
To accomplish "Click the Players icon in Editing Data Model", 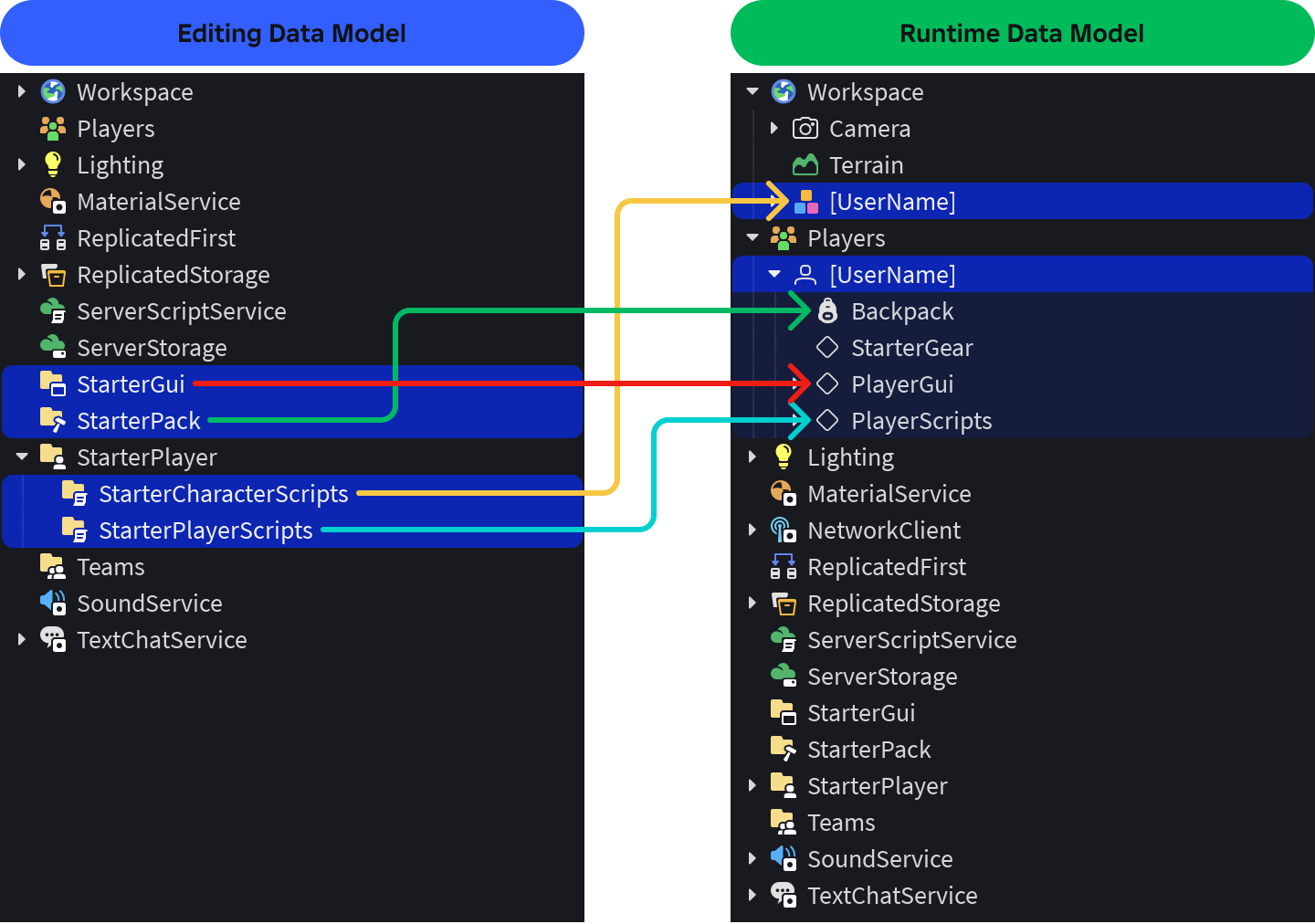I will [x=53, y=128].
